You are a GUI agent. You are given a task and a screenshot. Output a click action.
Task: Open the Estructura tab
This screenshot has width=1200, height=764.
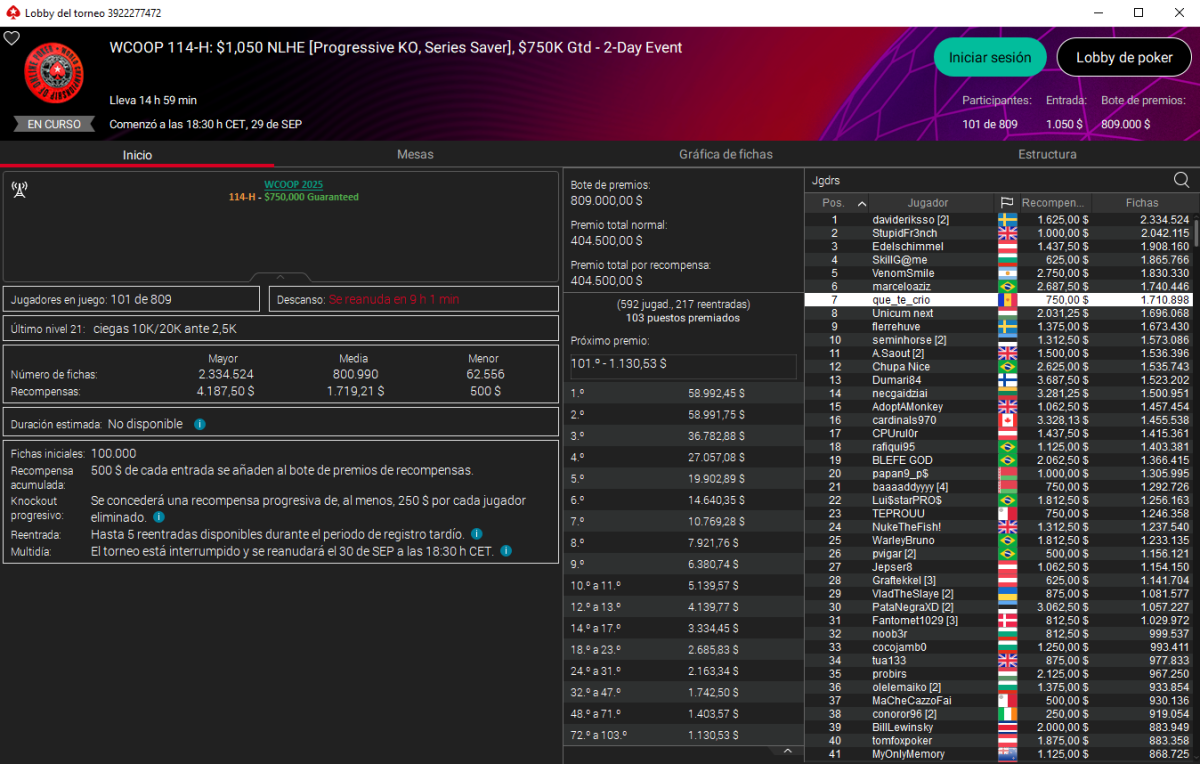click(1047, 155)
